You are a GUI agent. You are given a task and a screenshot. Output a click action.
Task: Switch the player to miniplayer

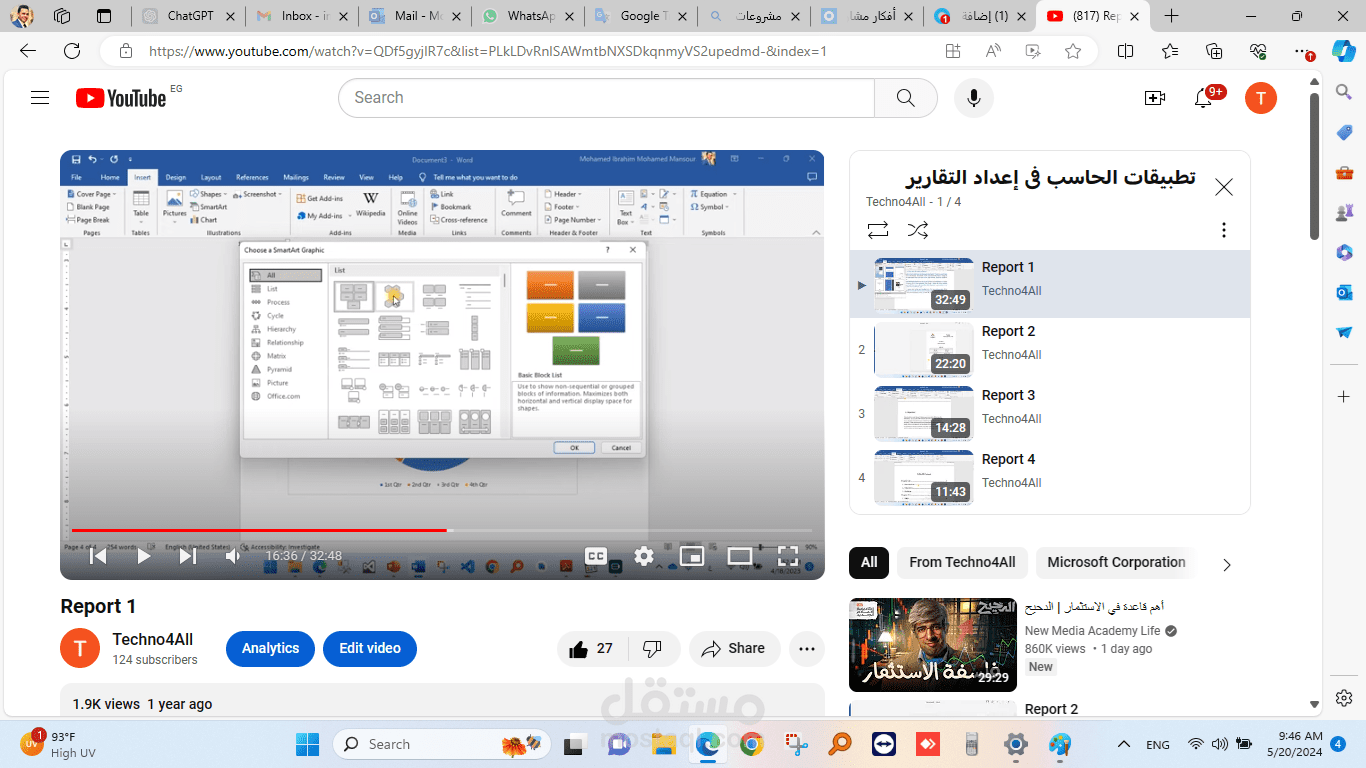point(692,556)
